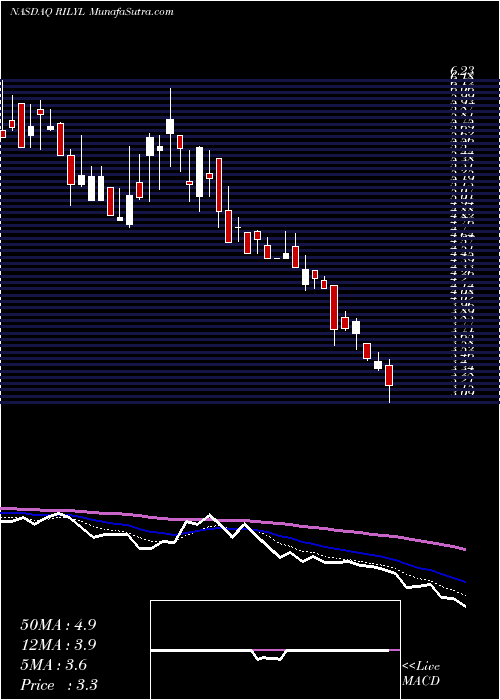The width and height of the screenshot is (500, 700).
Task: Click the NASDAQ RILYL MunafaSutra.com title text
Action: tap(92, 12)
